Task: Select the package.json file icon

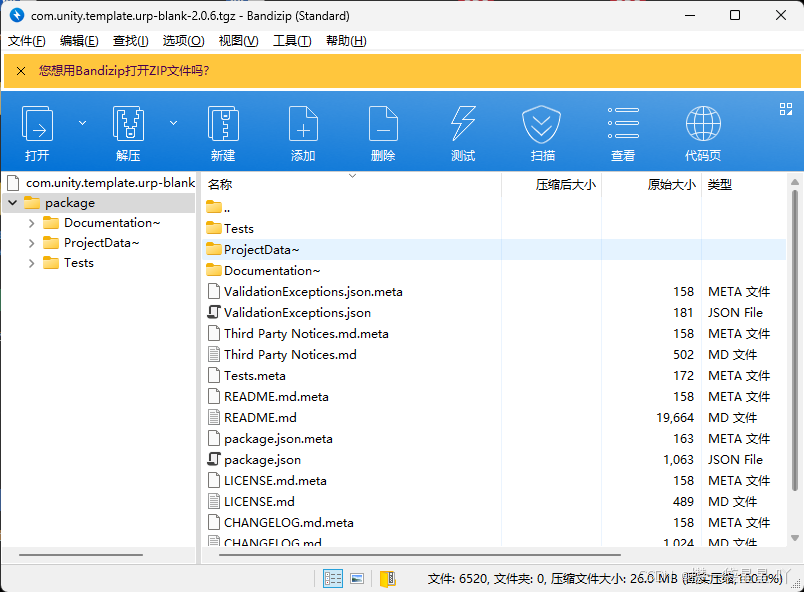Action: 214,459
